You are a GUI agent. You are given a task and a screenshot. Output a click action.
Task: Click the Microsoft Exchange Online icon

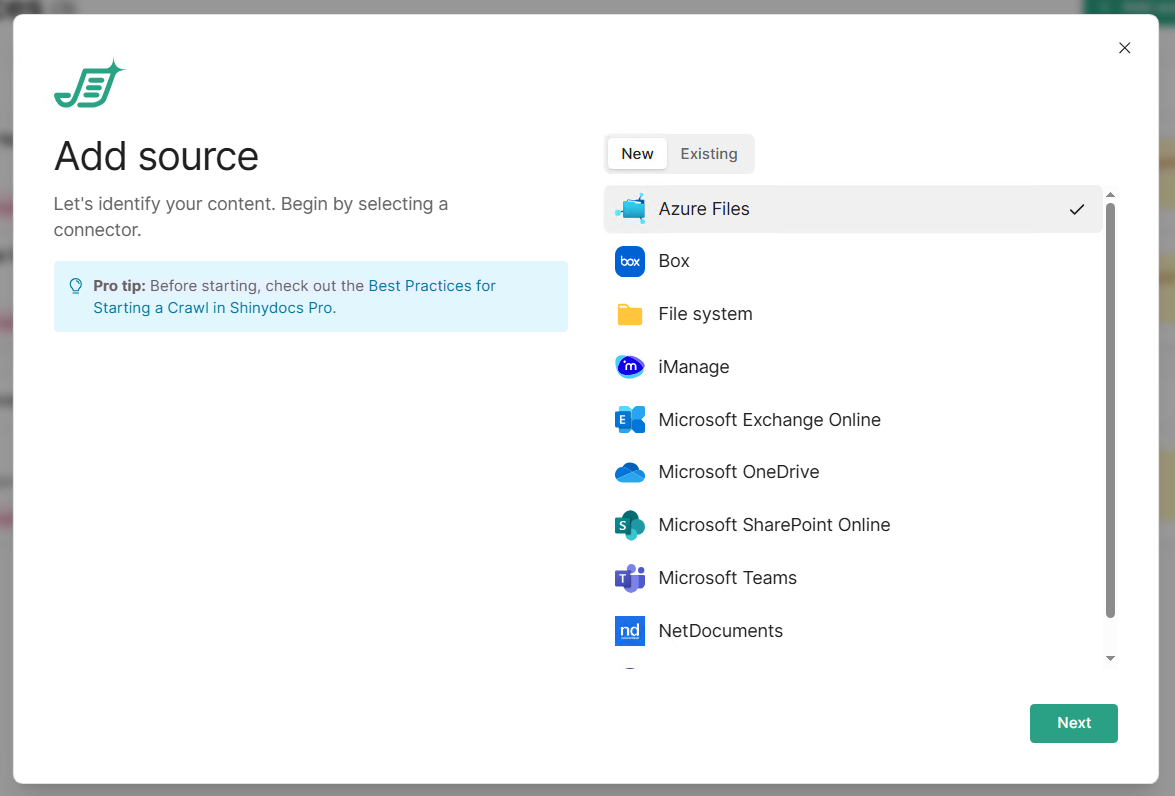630,420
